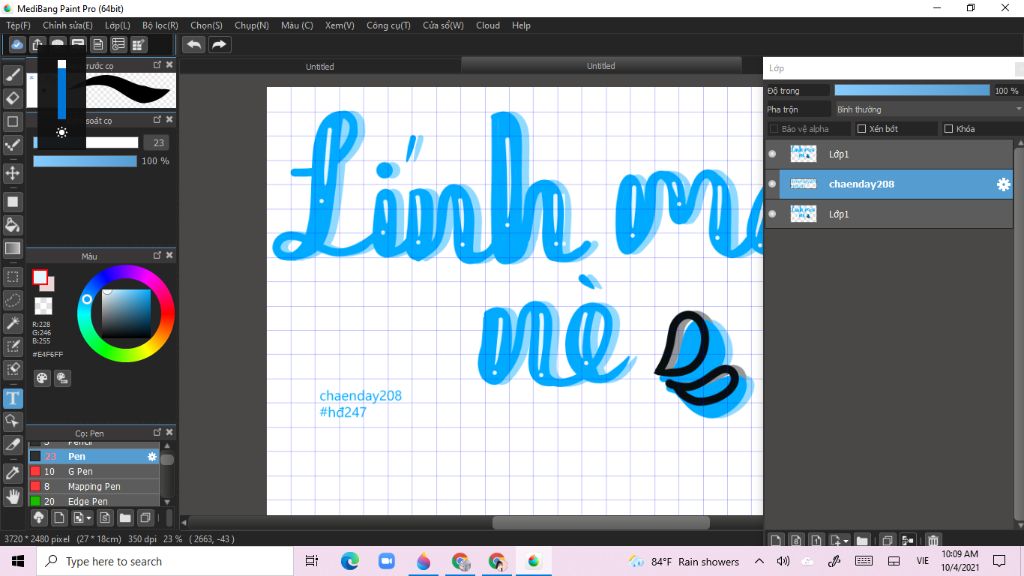
Task: Click the brightness sun icon
Action: click(x=61, y=133)
